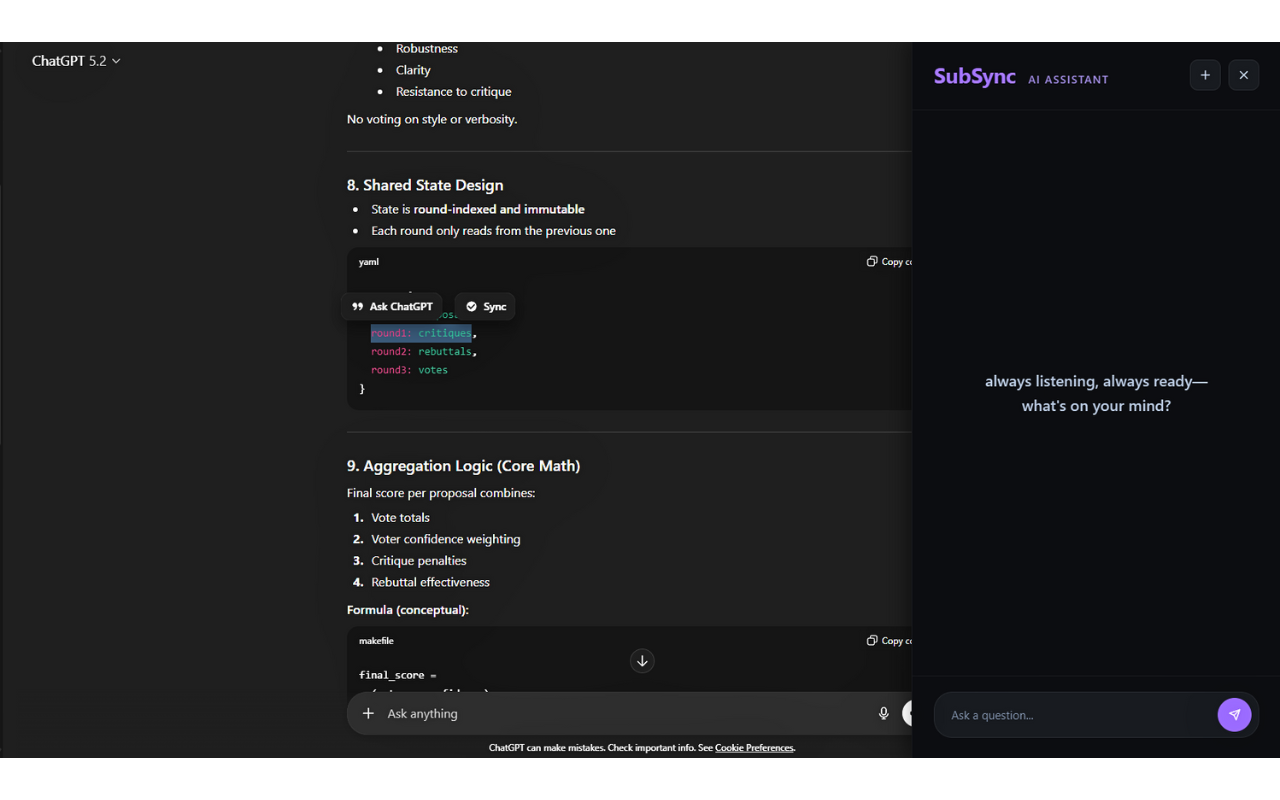Image resolution: width=1280 pixels, height=800 pixels.
Task: Activate the dictation microphone
Action: pyautogui.click(x=884, y=713)
